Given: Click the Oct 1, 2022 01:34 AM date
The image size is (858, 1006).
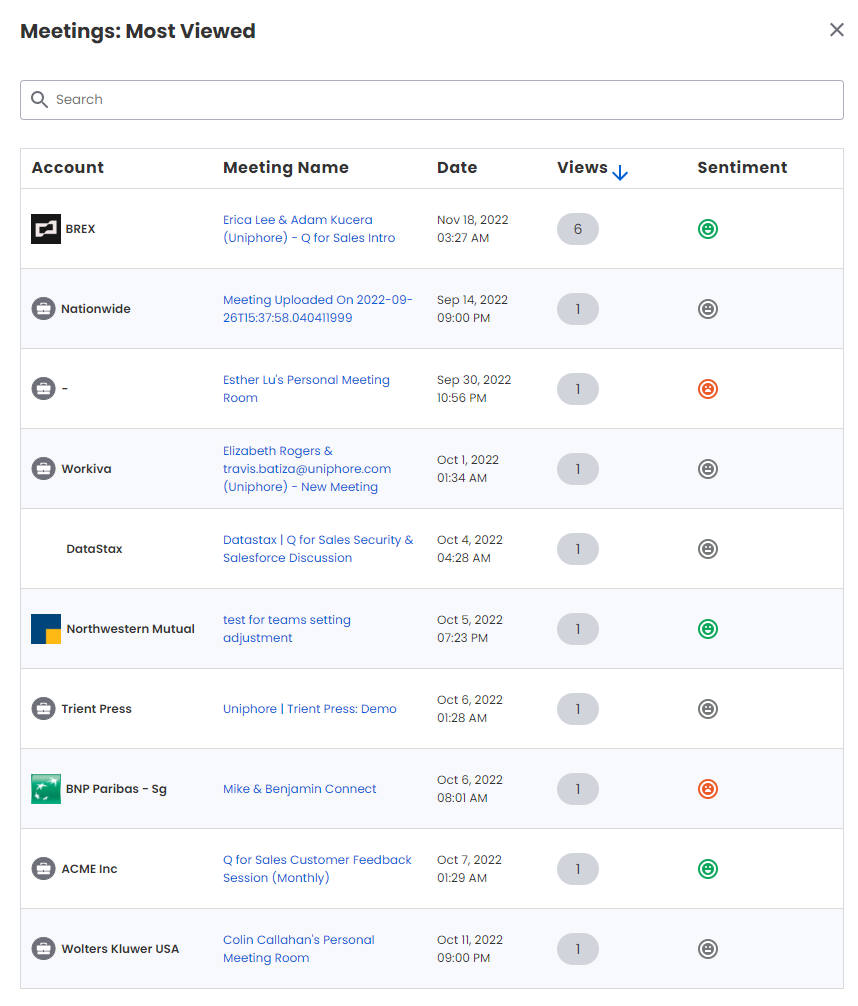Looking at the screenshot, I should click(468, 469).
